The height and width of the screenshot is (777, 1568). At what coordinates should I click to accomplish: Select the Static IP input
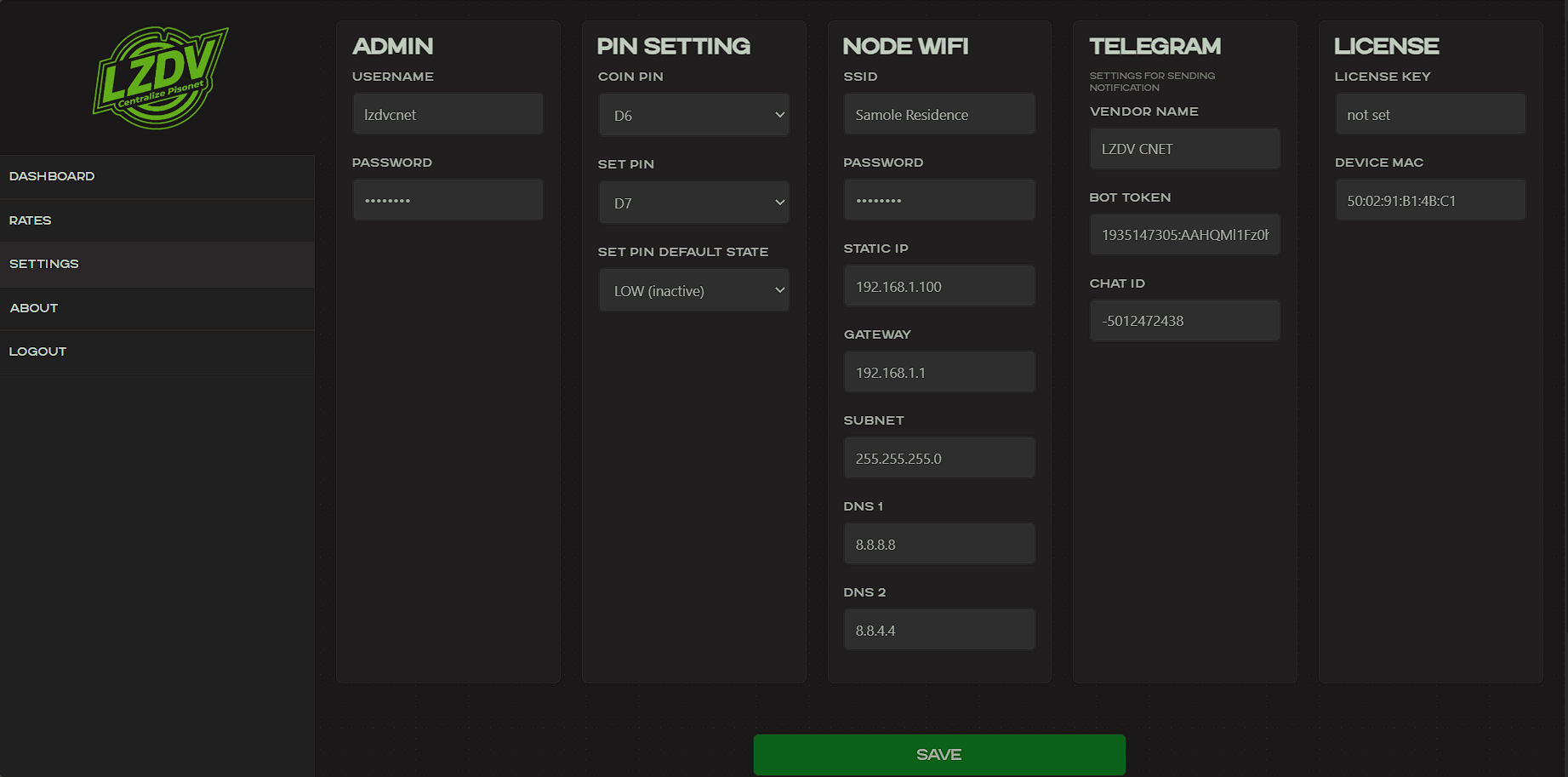938,286
